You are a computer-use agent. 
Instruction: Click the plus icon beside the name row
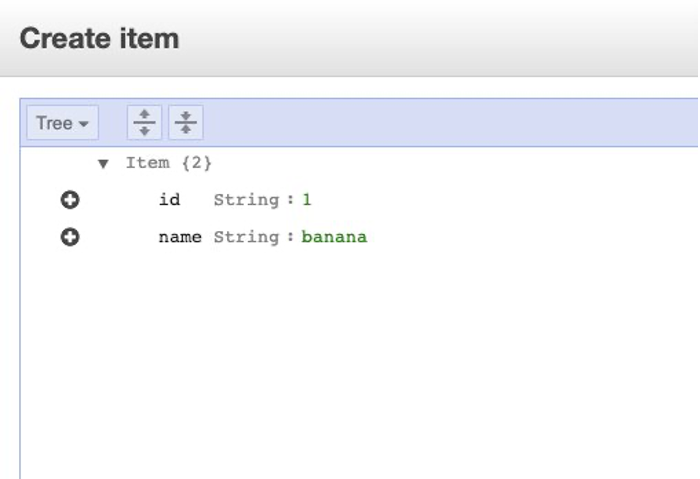[70, 237]
